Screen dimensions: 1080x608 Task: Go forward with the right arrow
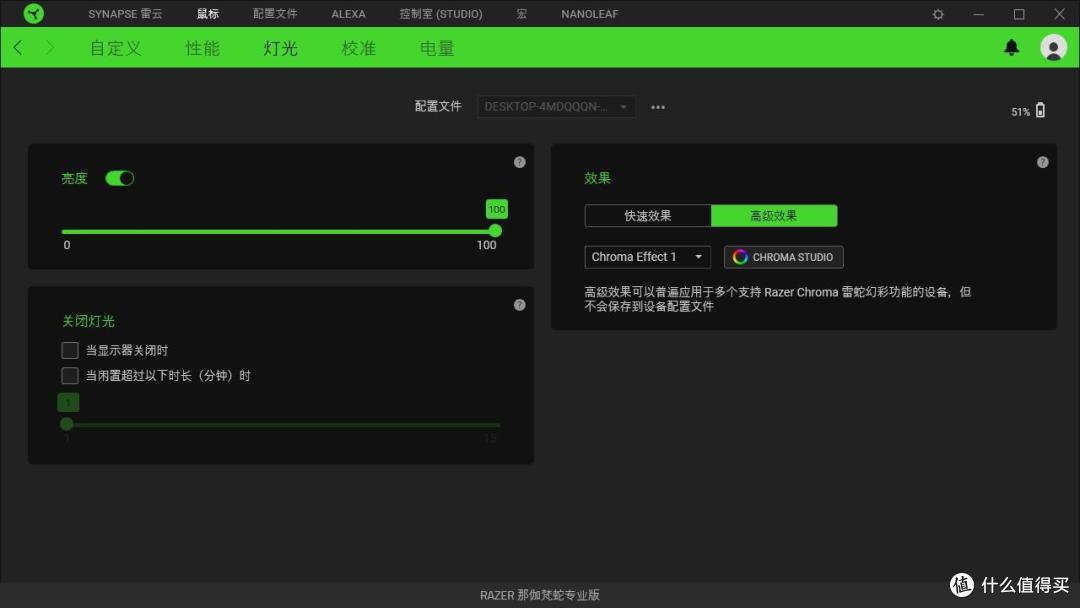coord(50,48)
